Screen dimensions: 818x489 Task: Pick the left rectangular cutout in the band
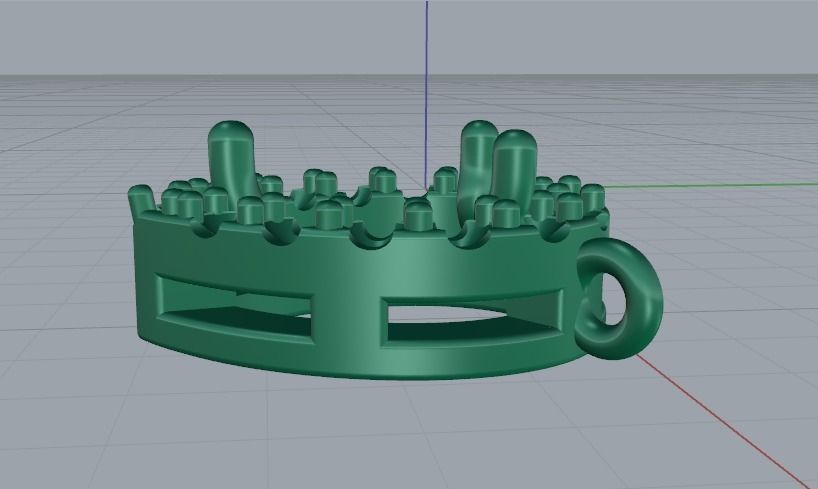(235, 309)
